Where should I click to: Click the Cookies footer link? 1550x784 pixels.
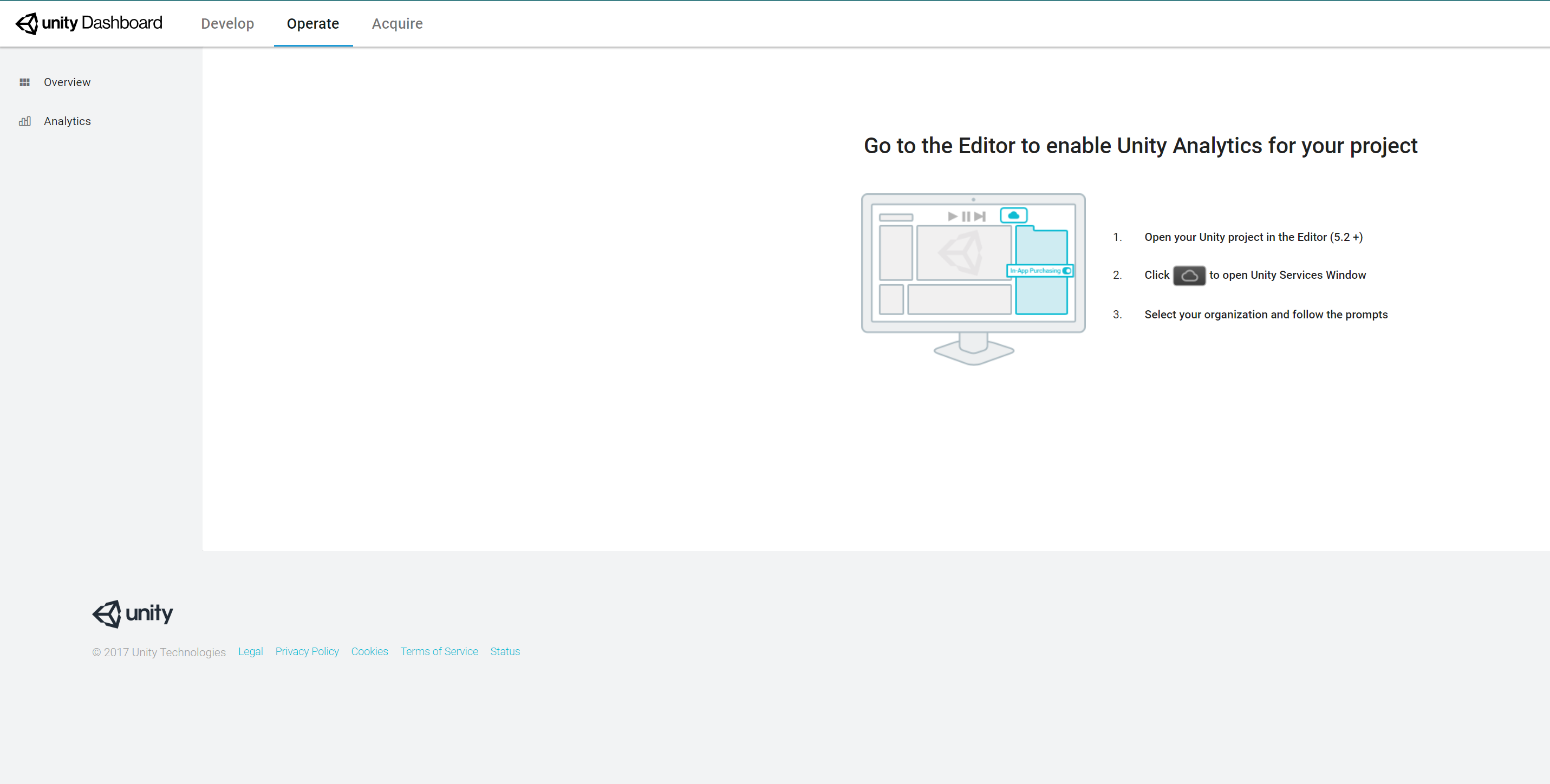(369, 652)
